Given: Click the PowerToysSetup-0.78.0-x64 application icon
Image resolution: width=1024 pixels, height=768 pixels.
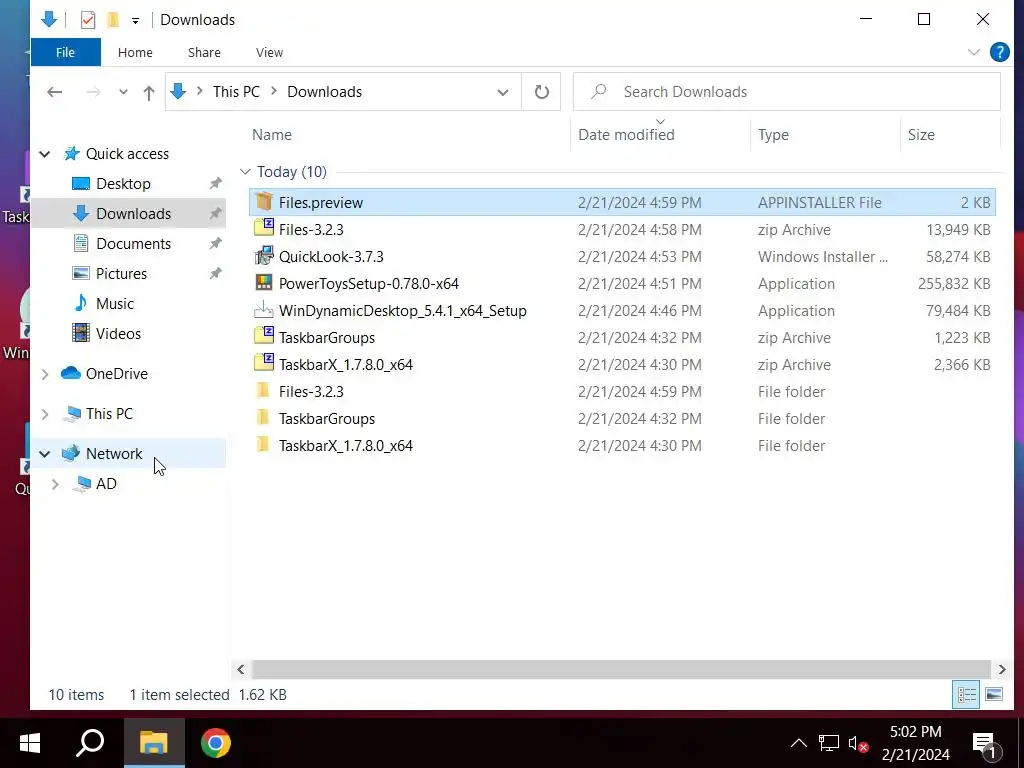Looking at the screenshot, I should coord(264,283).
